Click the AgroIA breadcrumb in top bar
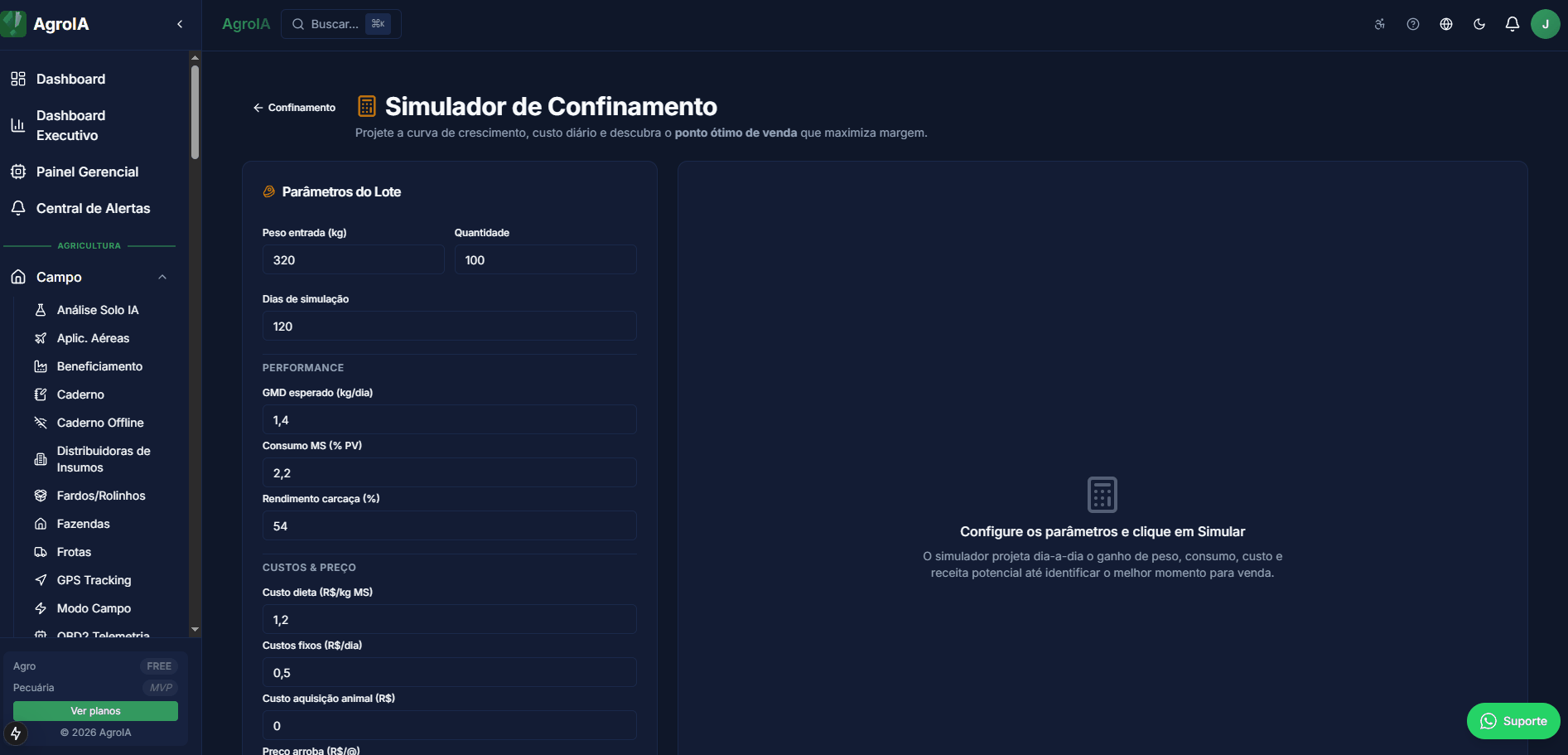 coord(246,24)
